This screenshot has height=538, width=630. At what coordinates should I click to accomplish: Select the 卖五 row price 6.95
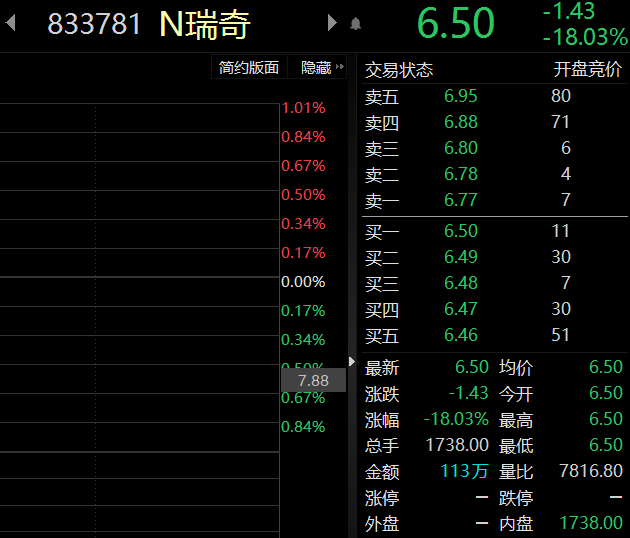(x=461, y=96)
